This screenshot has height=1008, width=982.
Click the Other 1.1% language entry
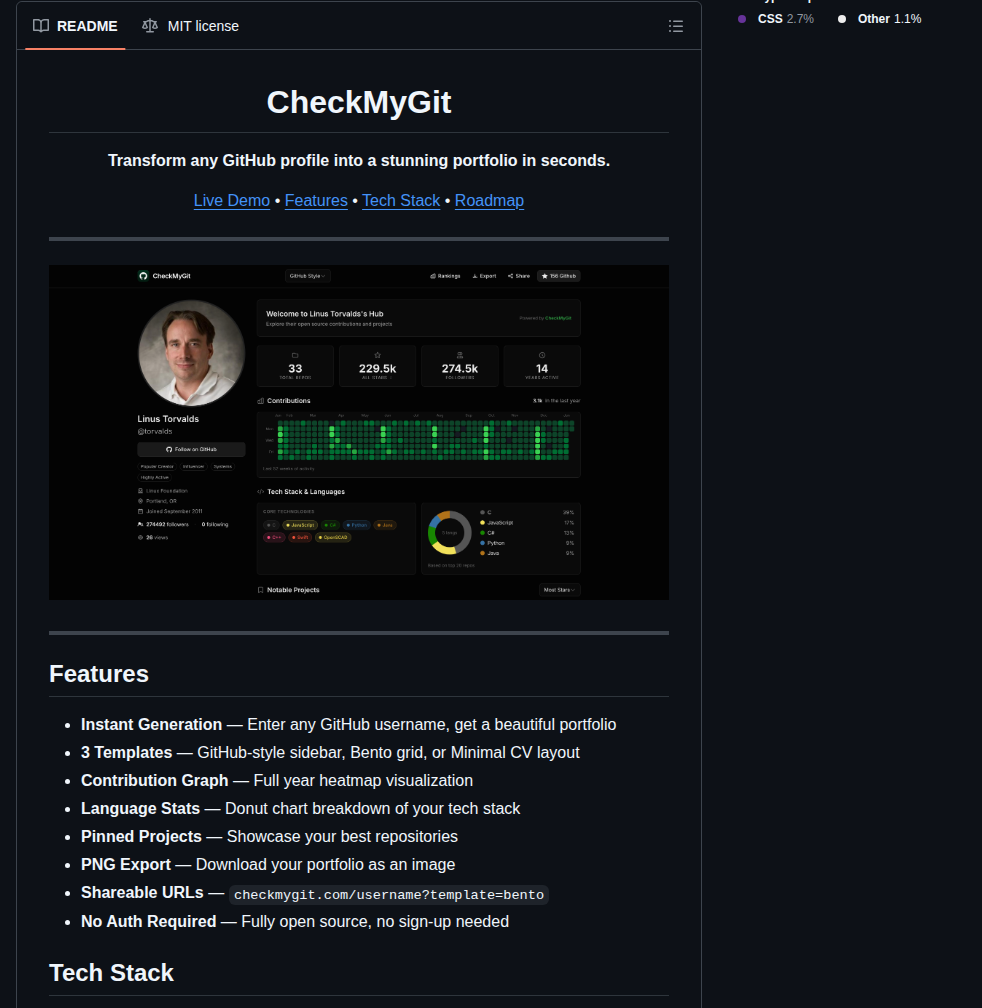pyautogui.click(x=879, y=19)
